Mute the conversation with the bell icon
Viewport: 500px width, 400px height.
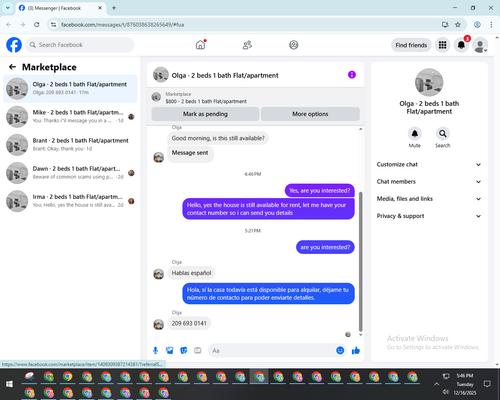(x=415, y=134)
